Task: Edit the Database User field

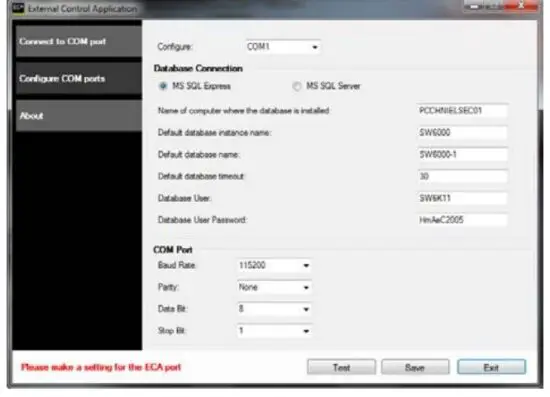Action: pyautogui.click(x=462, y=198)
